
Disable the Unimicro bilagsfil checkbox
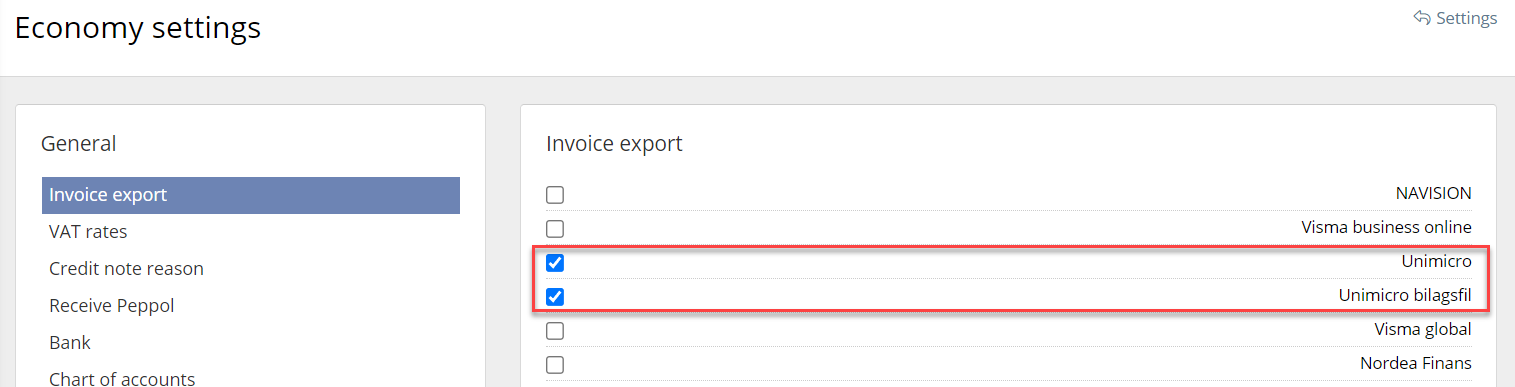click(x=555, y=296)
